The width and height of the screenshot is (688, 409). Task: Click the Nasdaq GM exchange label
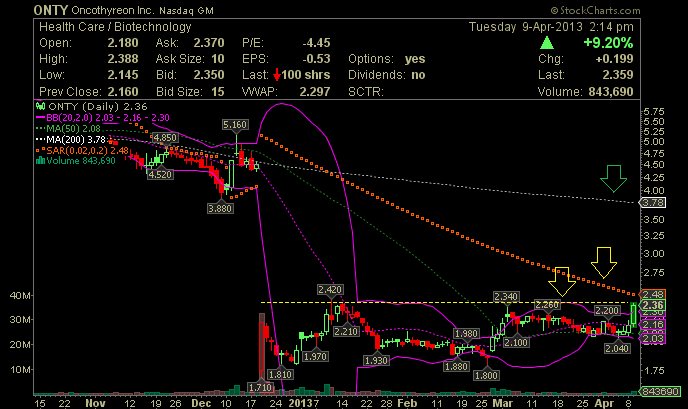pos(186,11)
